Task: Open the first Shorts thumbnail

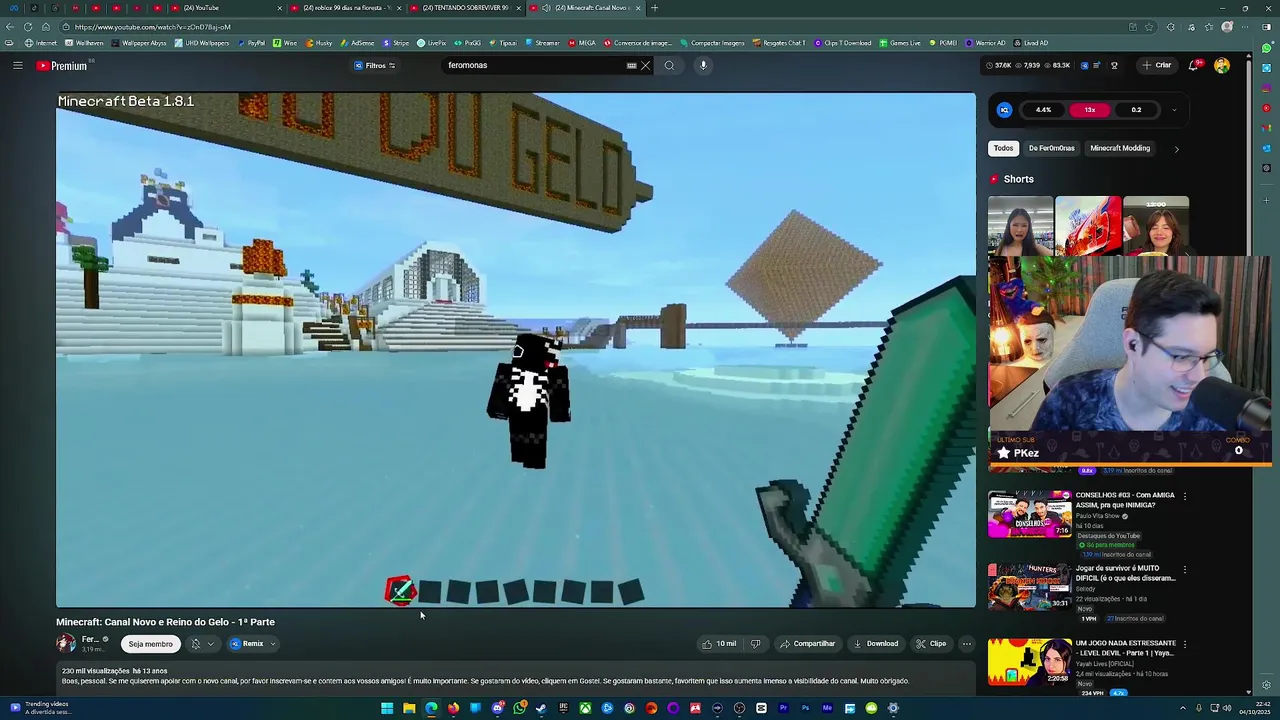Action: pos(1020,226)
